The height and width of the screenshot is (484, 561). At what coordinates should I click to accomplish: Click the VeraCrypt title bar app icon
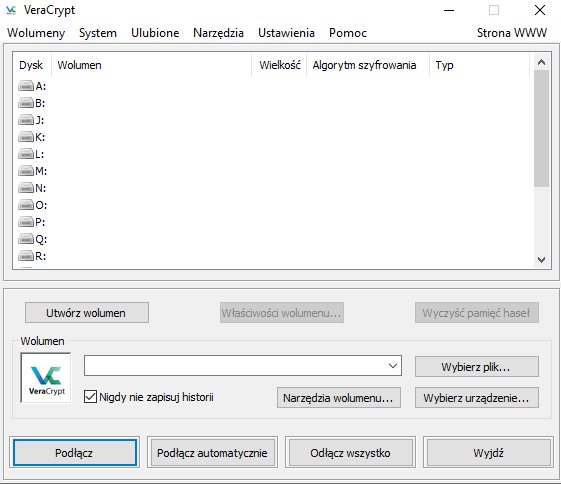[x=11, y=10]
